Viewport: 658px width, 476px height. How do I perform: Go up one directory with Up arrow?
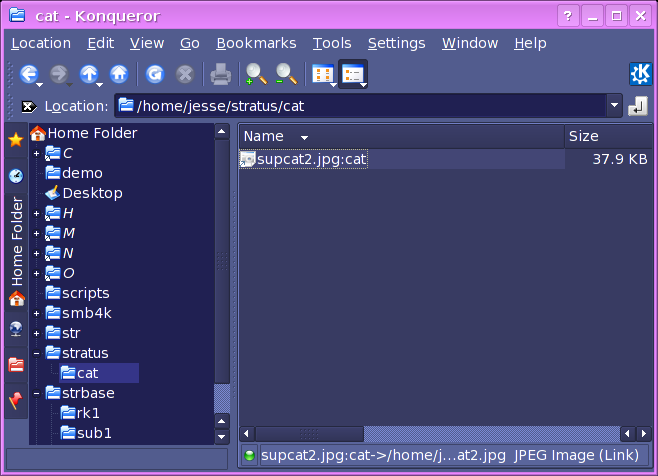pos(89,74)
